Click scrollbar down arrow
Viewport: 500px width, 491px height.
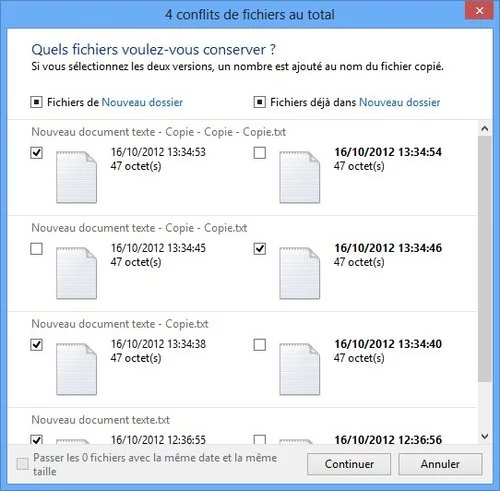tap(485, 436)
